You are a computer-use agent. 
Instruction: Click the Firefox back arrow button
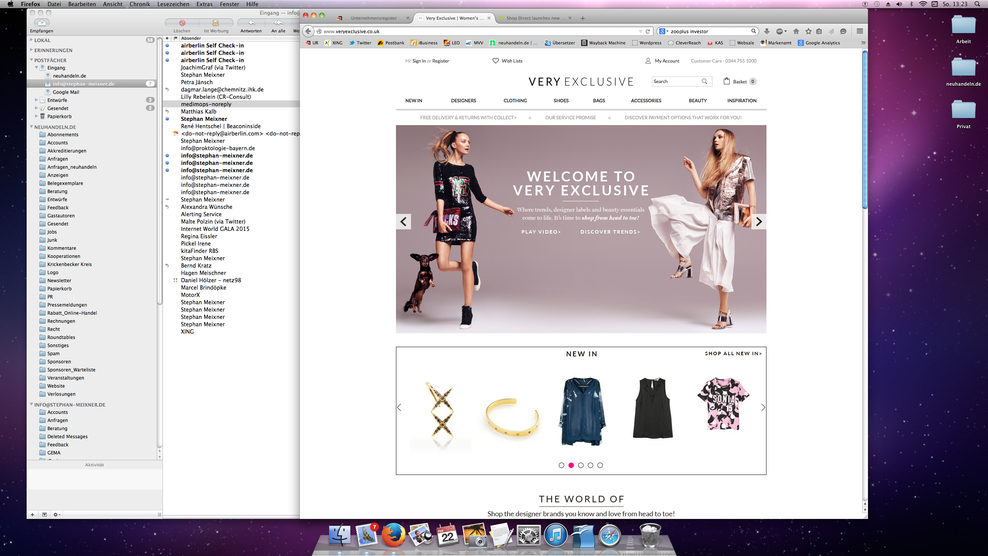click(x=308, y=31)
